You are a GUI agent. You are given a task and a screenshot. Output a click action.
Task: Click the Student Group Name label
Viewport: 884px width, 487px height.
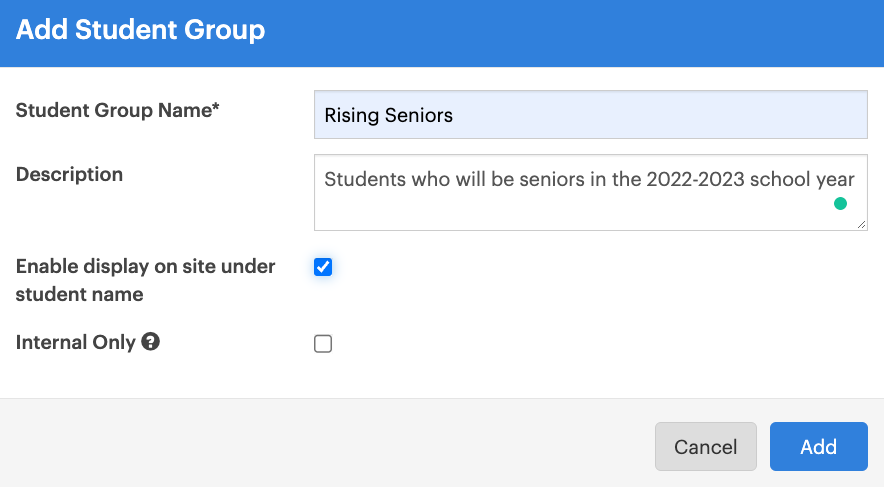117,110
